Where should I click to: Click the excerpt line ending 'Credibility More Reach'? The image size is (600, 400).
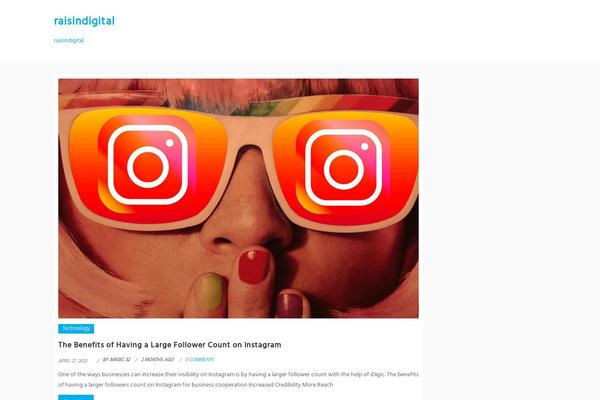click(196, 385)
